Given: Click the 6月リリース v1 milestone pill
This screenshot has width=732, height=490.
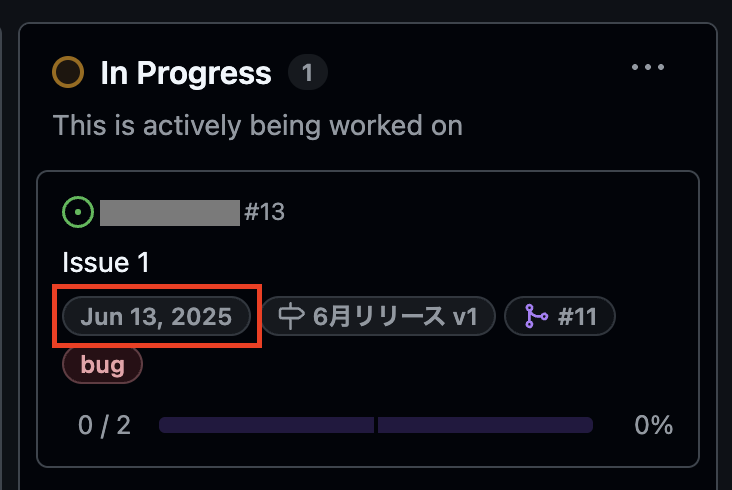Looking at the screenshot, I should pos(379,316).
